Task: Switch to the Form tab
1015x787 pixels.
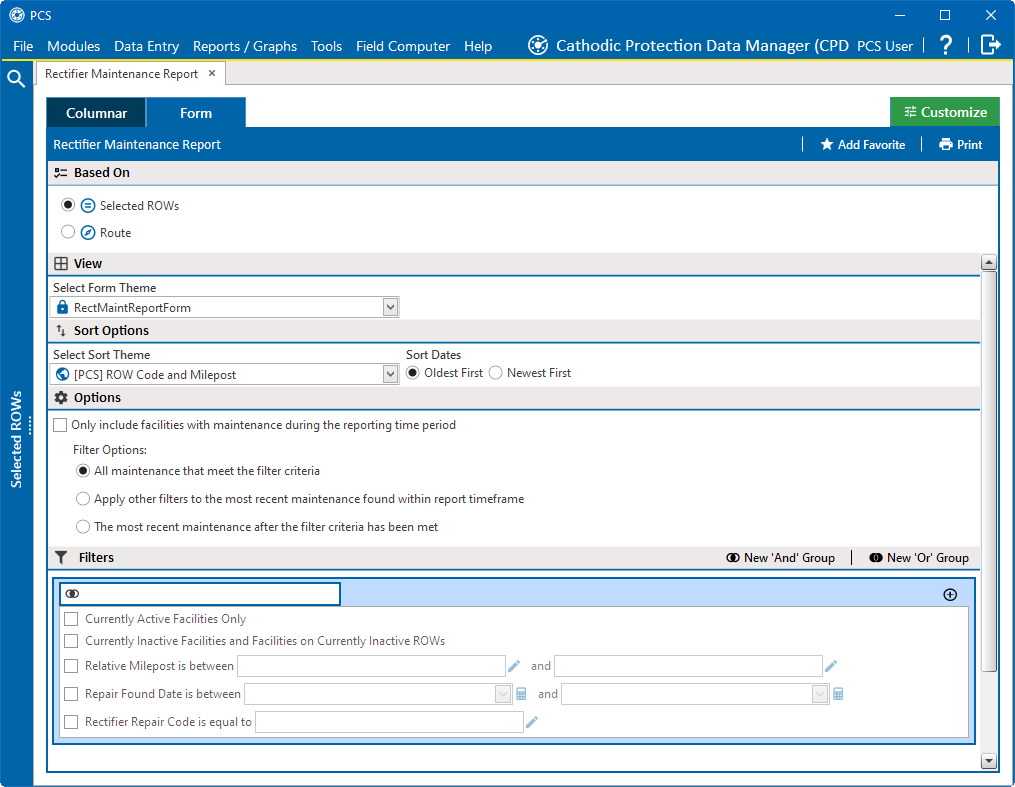Action: coord(196,113)
